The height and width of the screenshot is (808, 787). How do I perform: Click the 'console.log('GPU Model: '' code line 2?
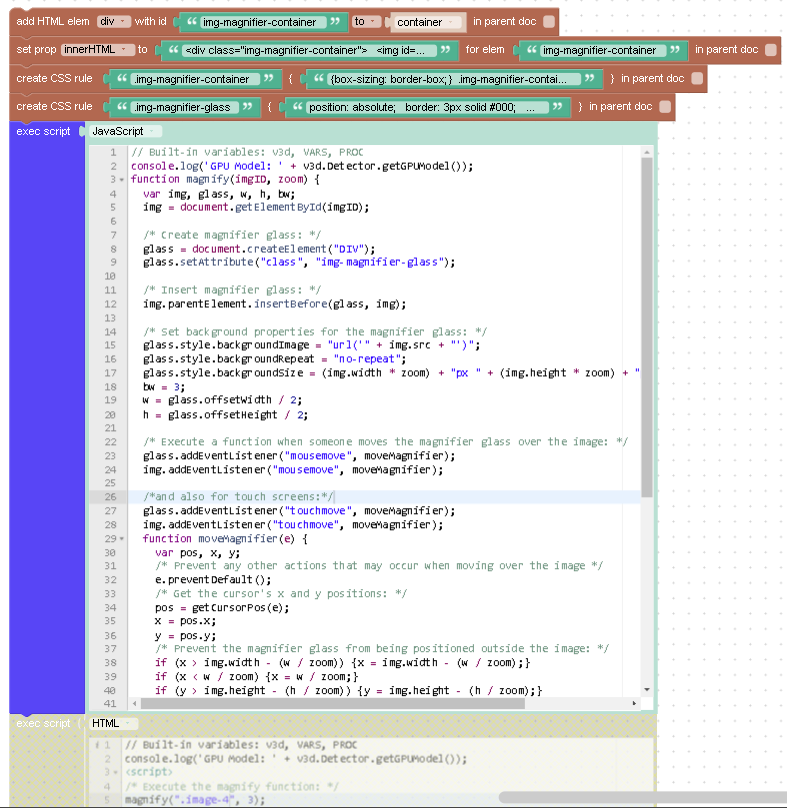[x=302, y=166]
